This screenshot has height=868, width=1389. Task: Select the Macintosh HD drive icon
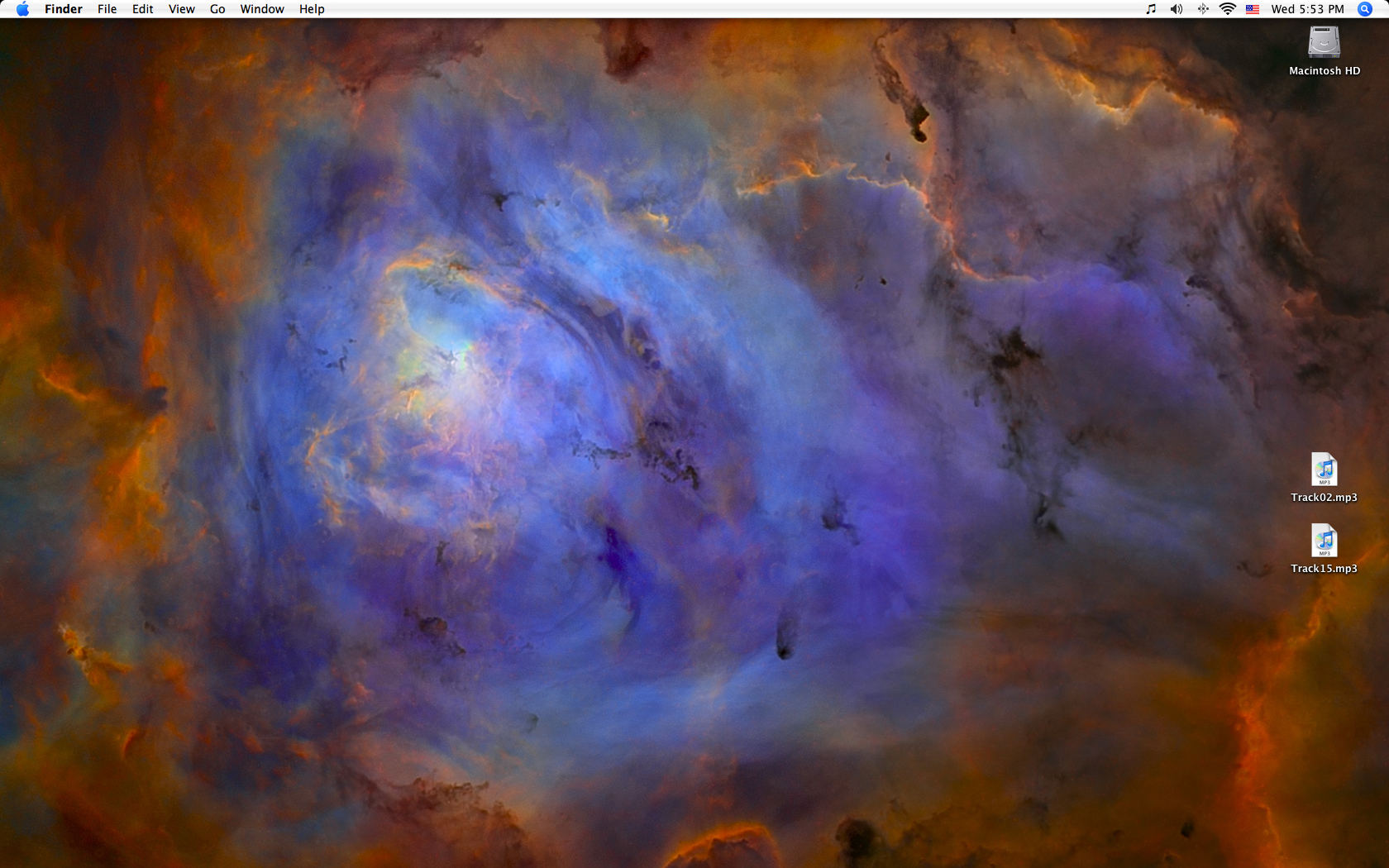1324,42
